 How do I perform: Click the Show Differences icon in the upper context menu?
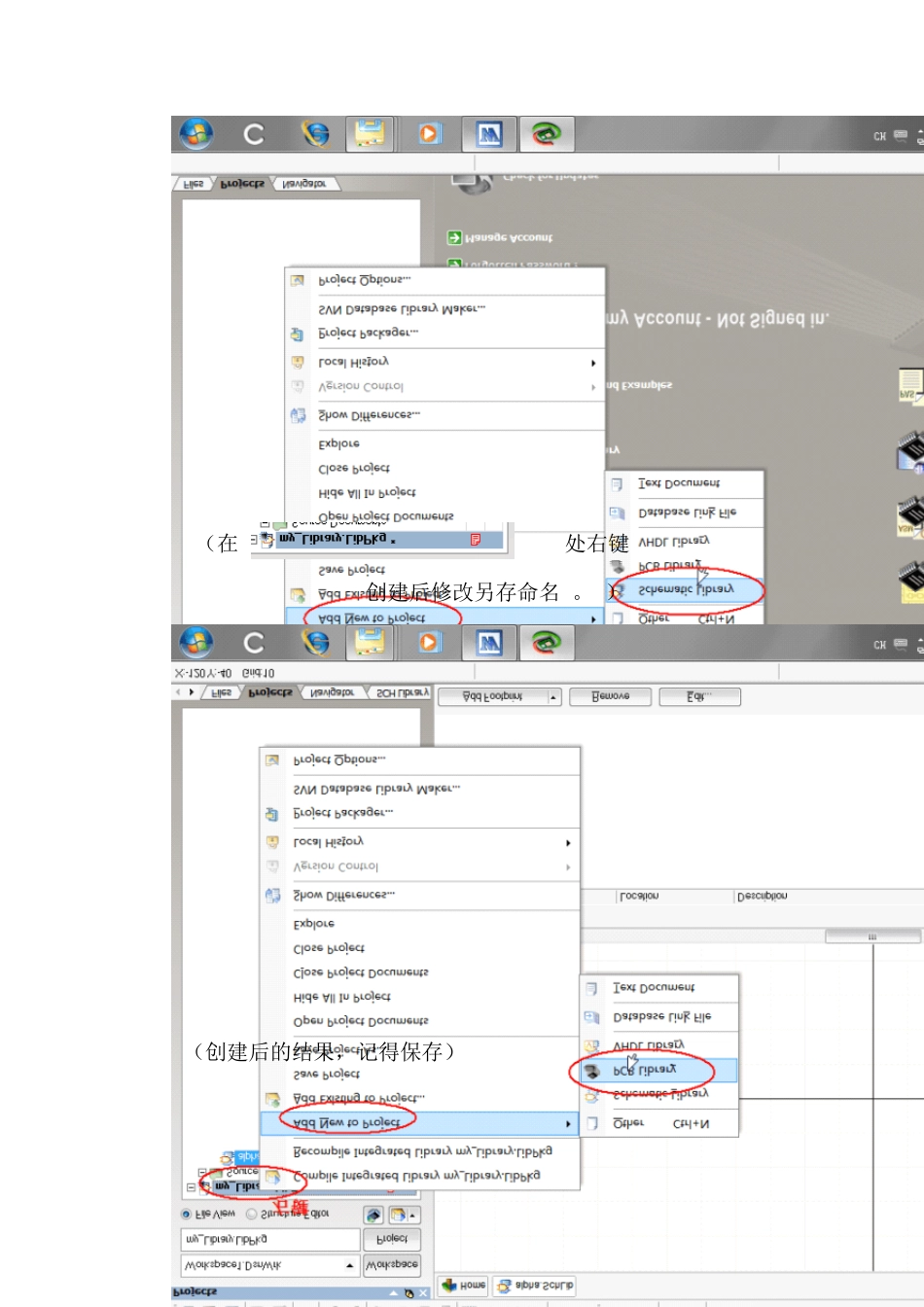tap(298, 415)
